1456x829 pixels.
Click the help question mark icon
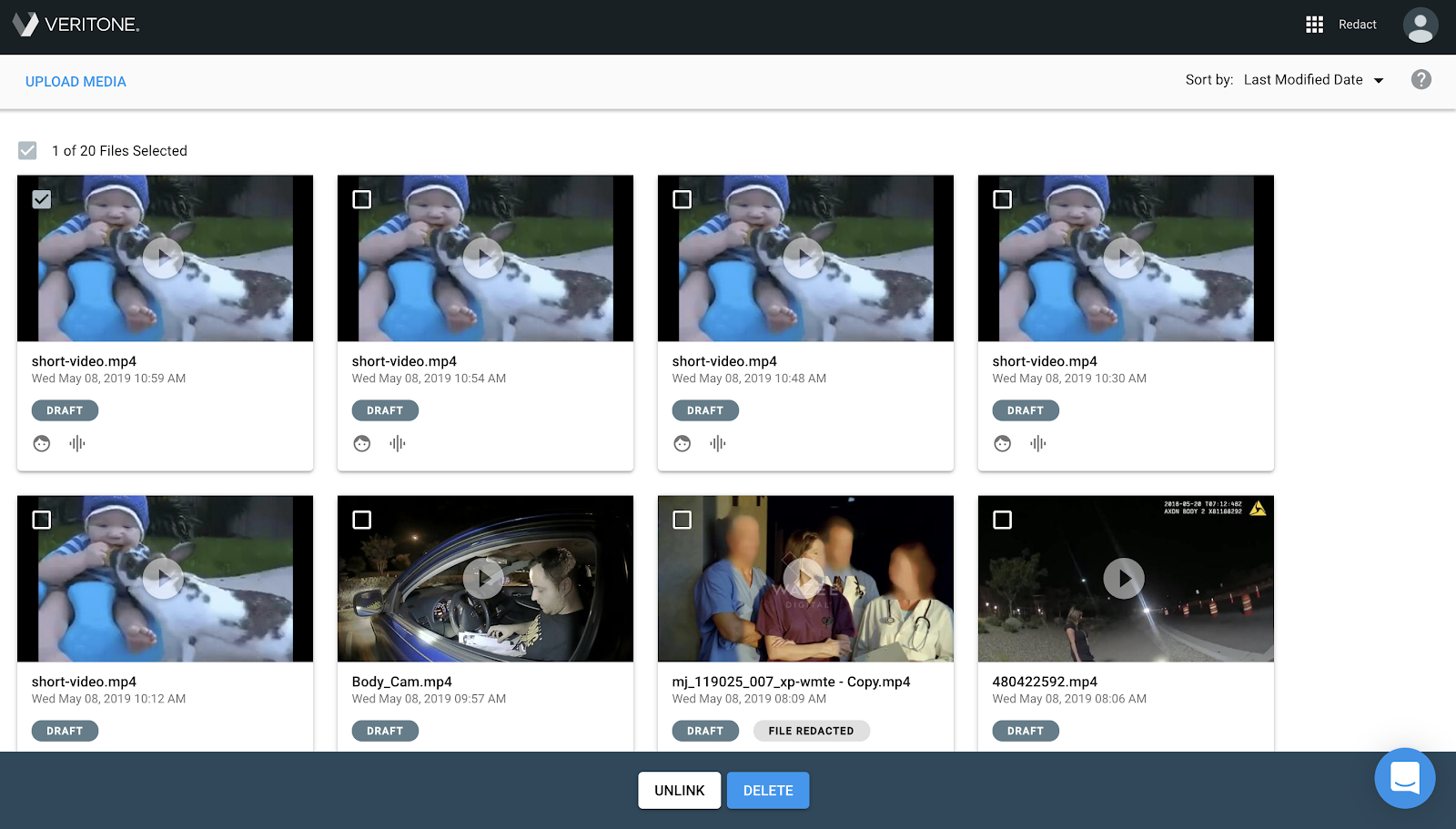coord(1421,80)
